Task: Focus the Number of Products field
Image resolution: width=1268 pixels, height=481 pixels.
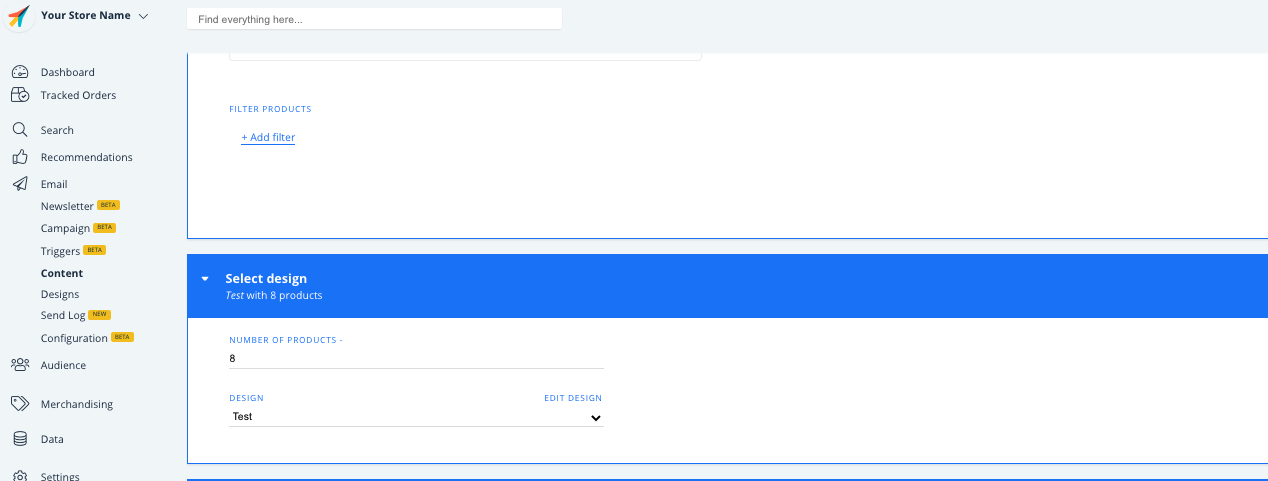Action: pyautogui.click(x=416, y=358)
